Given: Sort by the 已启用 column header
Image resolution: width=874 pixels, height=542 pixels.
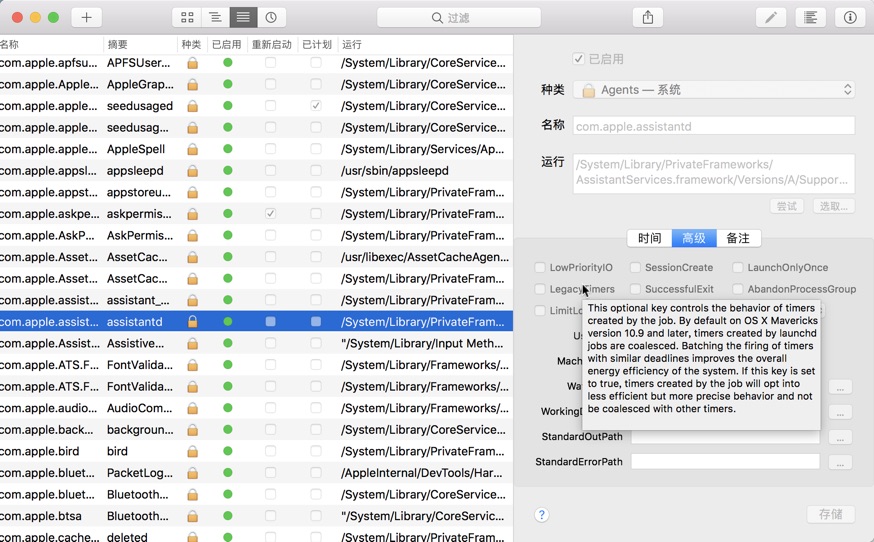Looking at the screenshot, I should [x=226, y=44].
